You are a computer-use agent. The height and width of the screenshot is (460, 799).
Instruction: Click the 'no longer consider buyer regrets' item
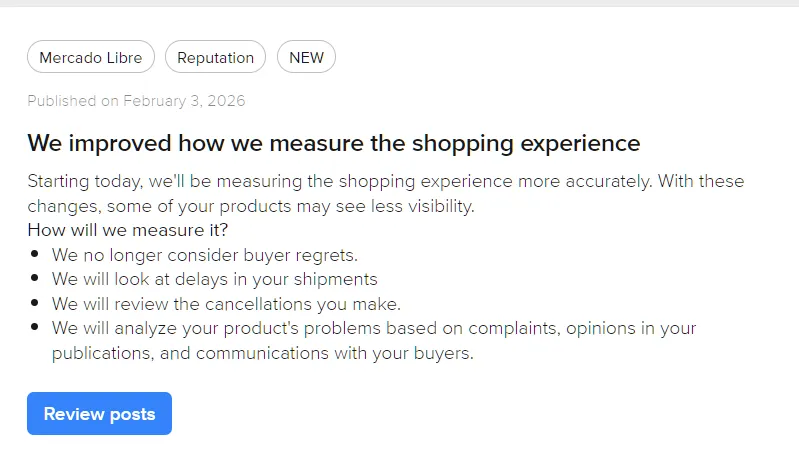(204, 255)
